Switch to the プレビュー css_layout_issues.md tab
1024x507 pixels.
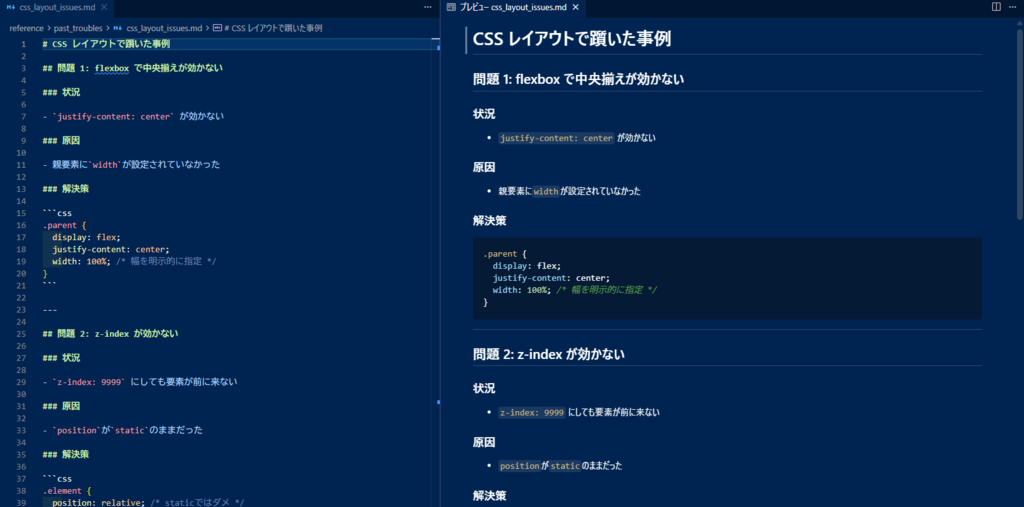point(513,7)
